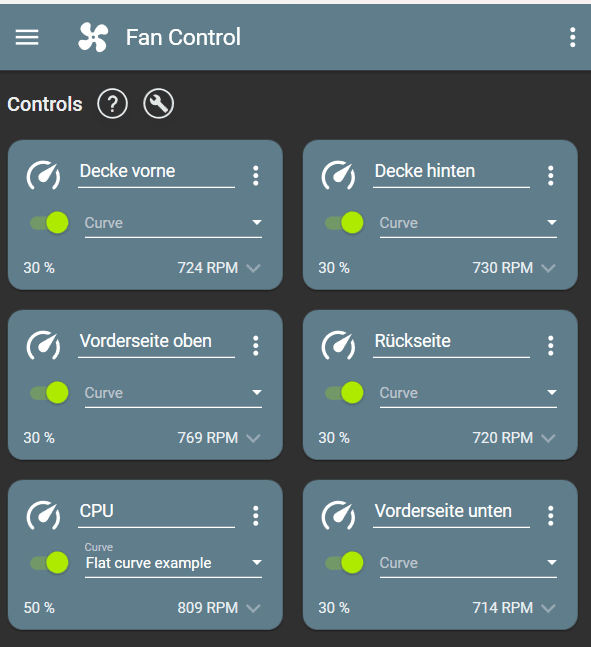Open the Controls wrench settings icon

pos(158,104)
